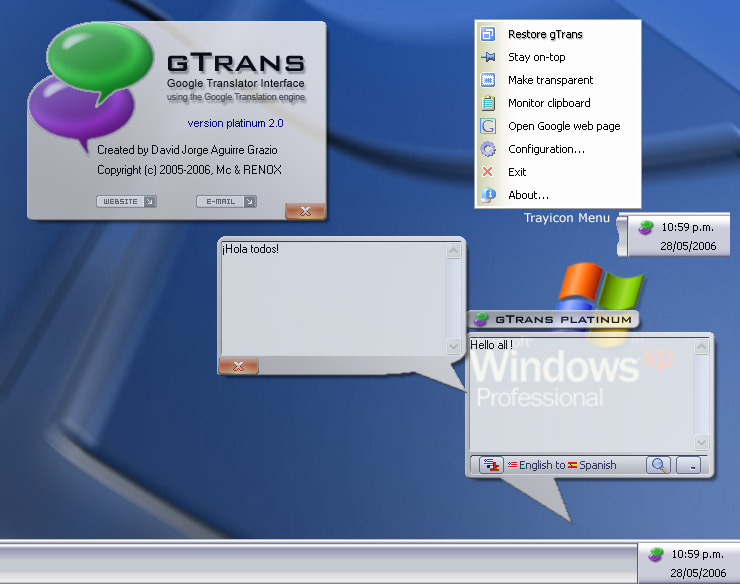
Task: Click the gear icon beside Configuration
Action: point(488,149)
